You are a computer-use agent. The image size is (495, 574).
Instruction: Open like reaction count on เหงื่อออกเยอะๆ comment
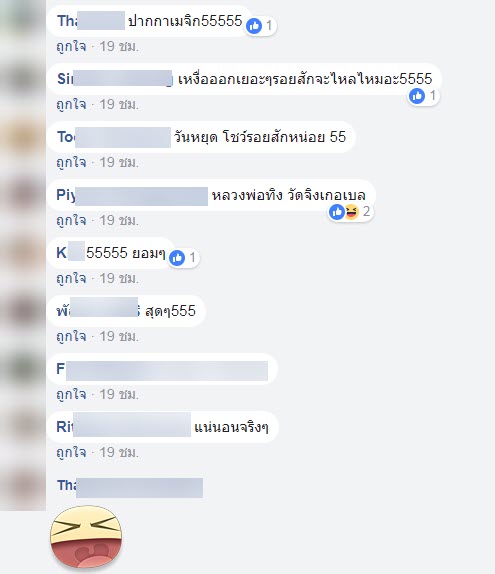pos(432,96)
